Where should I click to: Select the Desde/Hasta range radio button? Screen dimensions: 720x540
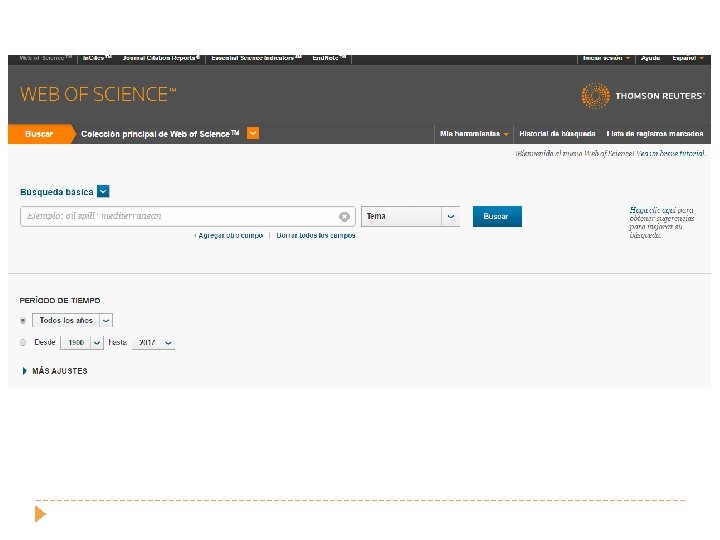[23, 343]
